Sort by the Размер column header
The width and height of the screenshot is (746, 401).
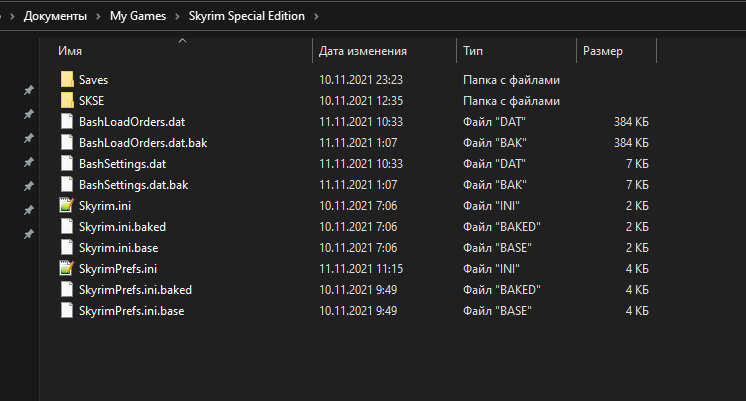tap(603, 50)
